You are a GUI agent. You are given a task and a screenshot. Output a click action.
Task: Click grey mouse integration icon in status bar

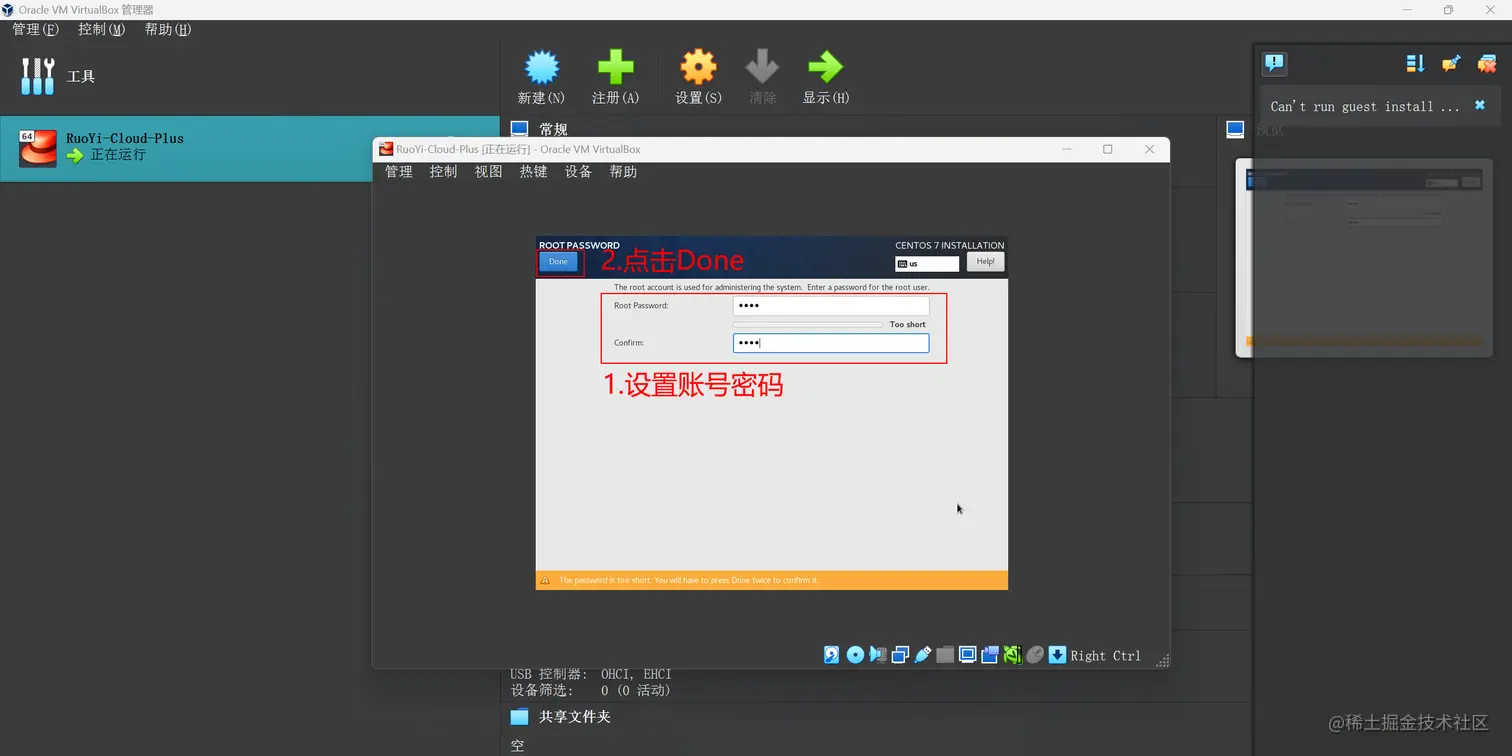pos(1035,655)
